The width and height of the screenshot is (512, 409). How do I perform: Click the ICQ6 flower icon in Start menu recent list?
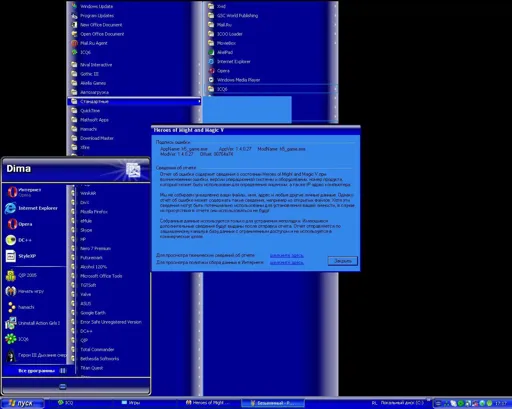click(x=11, y=339)
